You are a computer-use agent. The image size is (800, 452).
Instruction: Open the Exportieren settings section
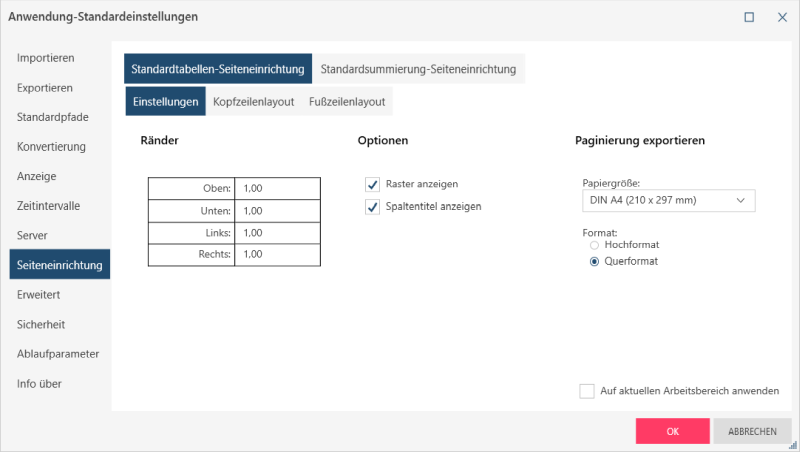(x=44, y=88)
